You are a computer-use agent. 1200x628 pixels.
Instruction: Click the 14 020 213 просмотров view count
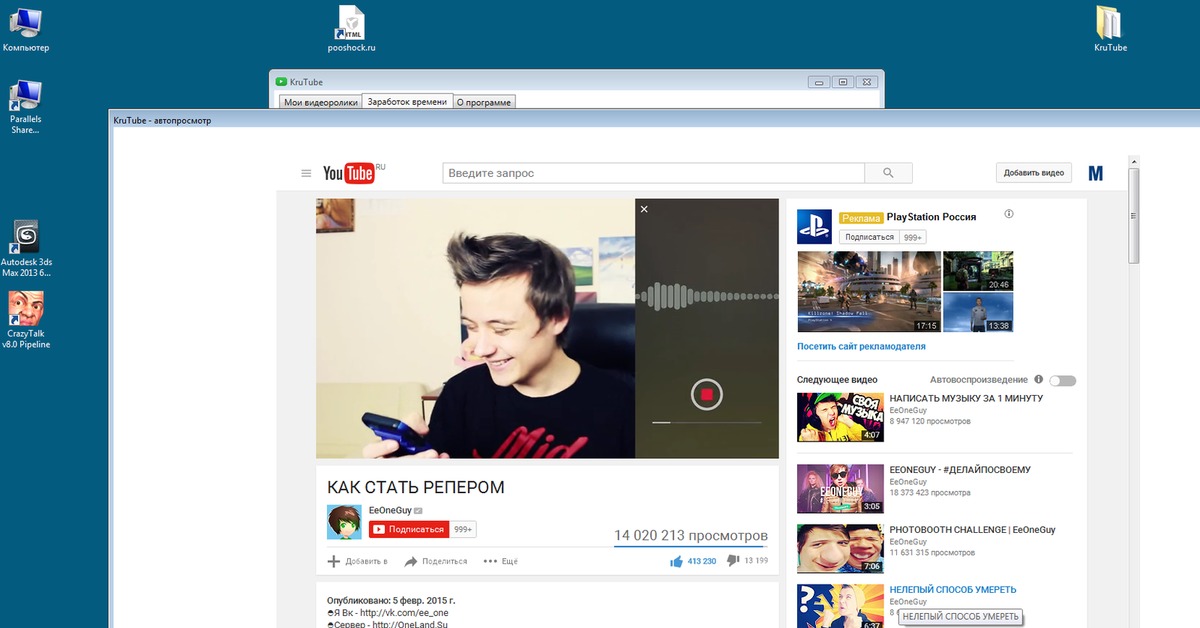(691, 535)
